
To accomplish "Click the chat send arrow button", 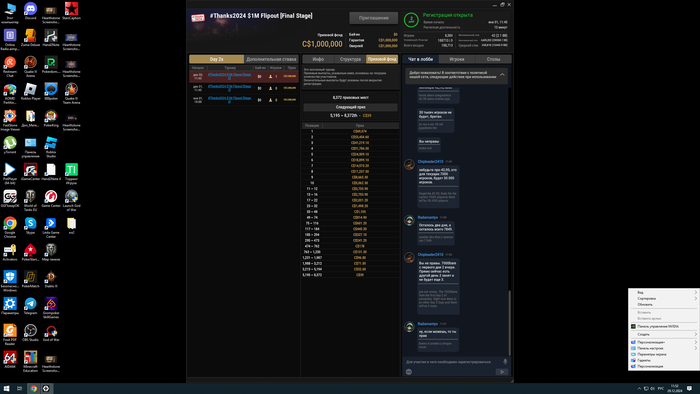I will pos(502,372).
